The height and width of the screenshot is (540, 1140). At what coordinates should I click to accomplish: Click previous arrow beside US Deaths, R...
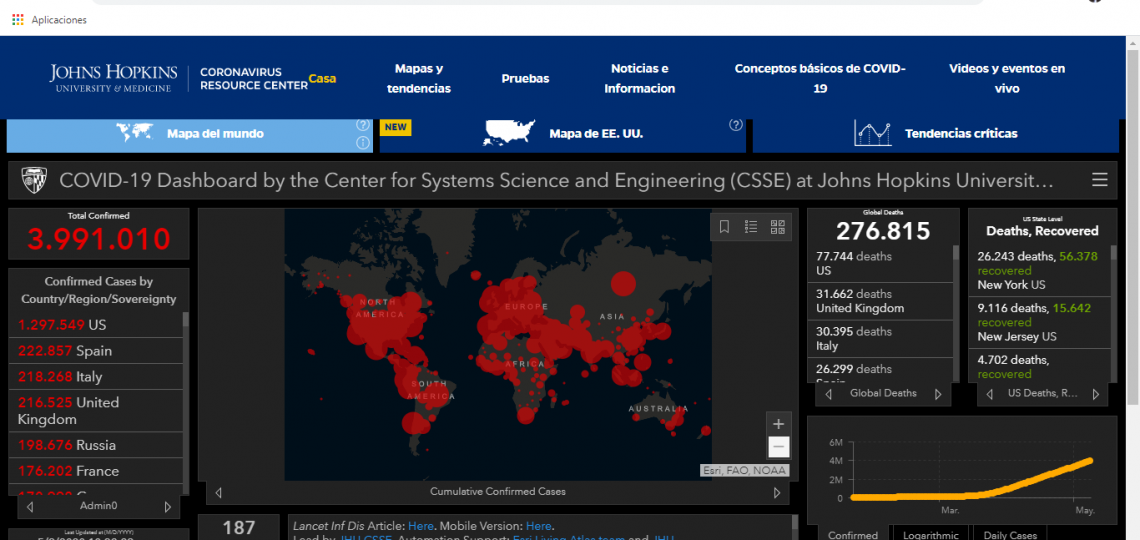click(x=988, y=394)
